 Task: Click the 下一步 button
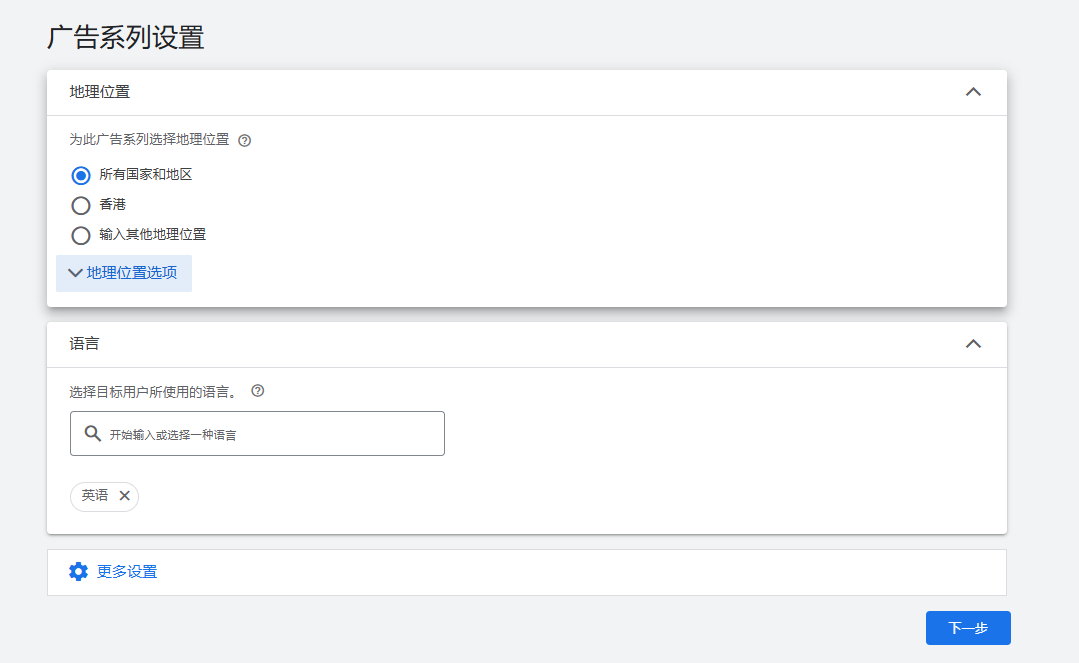(x=968, y=628)
